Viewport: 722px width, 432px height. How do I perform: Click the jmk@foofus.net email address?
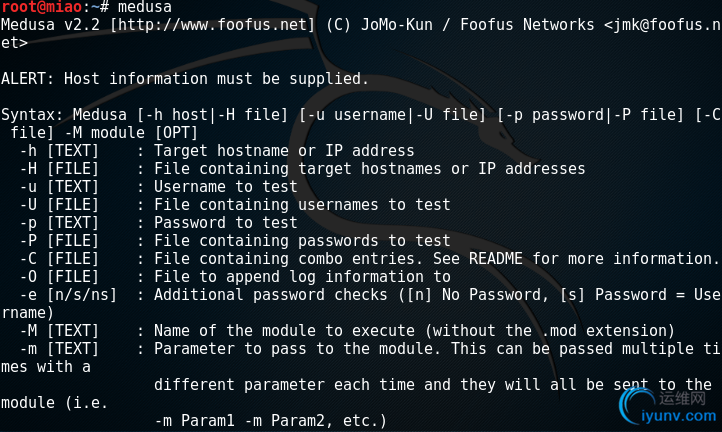coord(666,24)
